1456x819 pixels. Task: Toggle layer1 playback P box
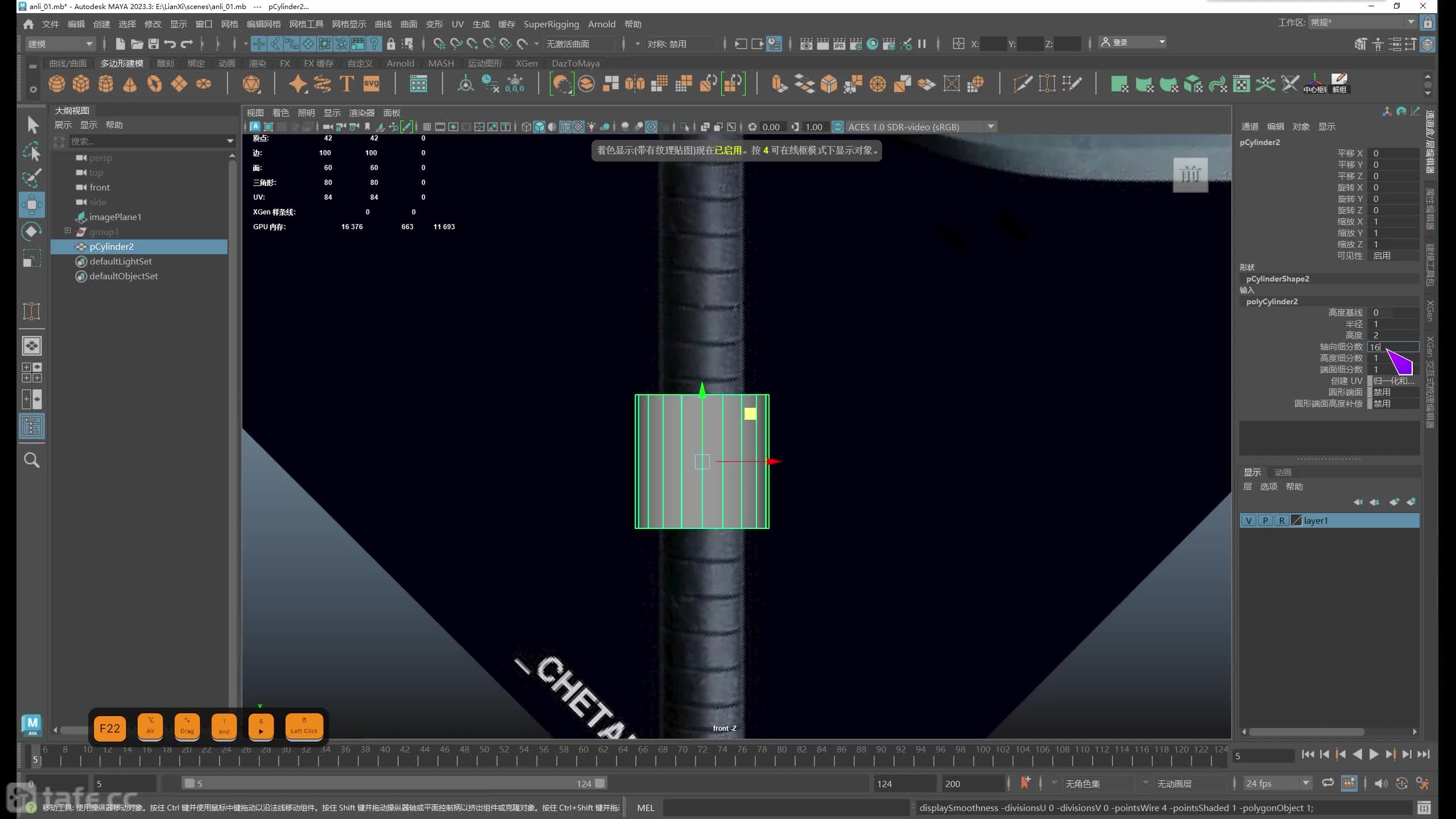click(1265, 520)
